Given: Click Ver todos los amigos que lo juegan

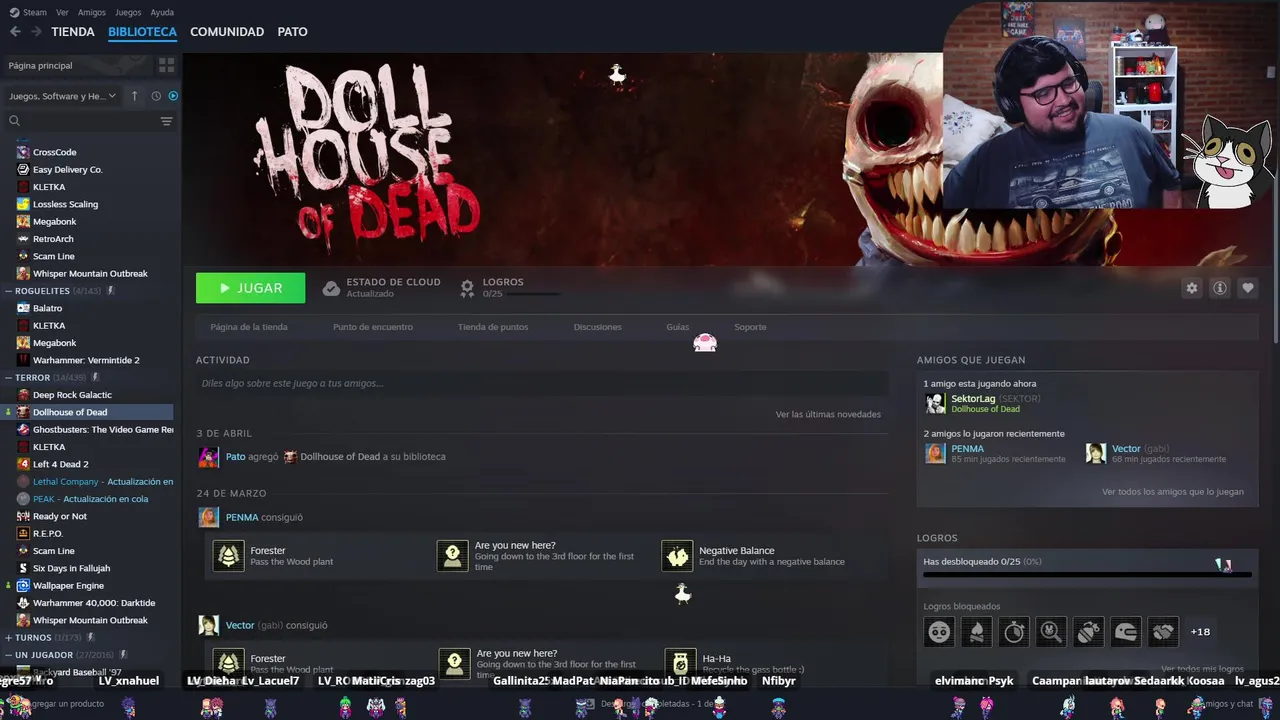Looking at the screenshot, I should click(1173, 492).
